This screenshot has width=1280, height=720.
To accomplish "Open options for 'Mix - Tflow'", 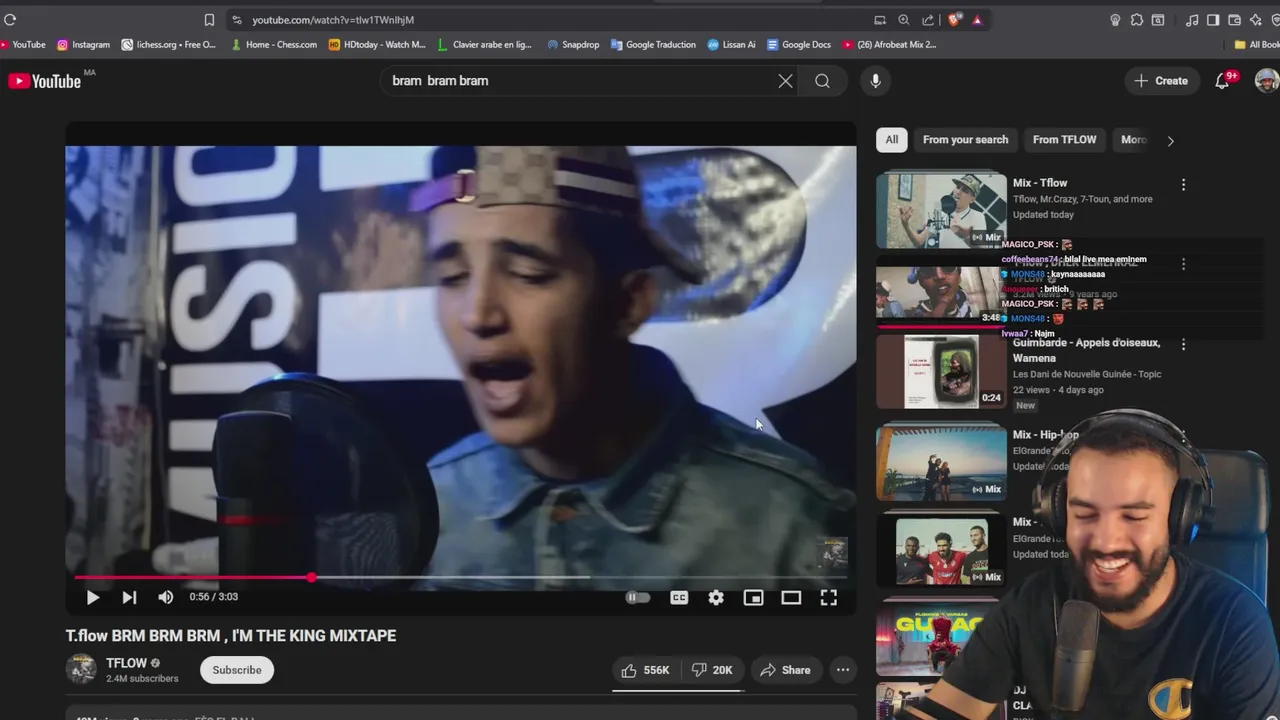I will click(1183, 185).
